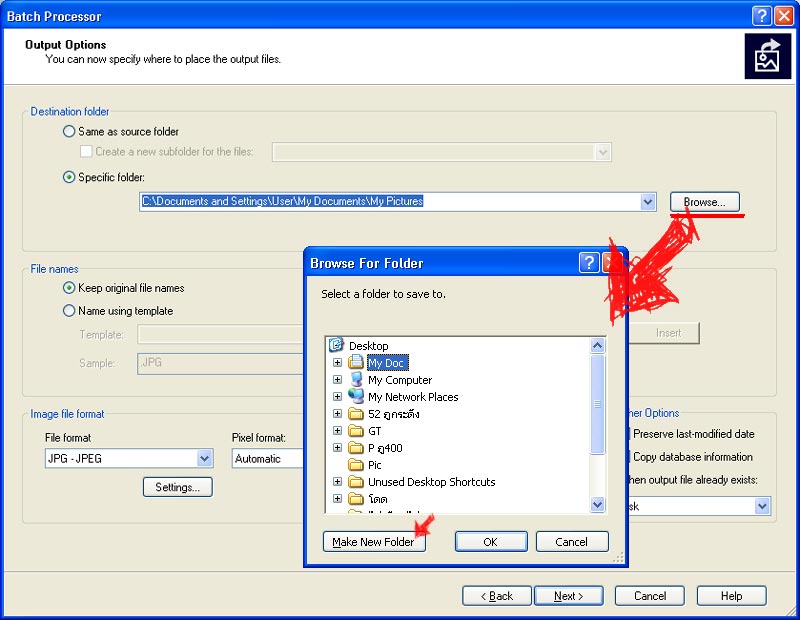Select the GT folder label
Screen dimensions: 800x620
tap(374, 431)
